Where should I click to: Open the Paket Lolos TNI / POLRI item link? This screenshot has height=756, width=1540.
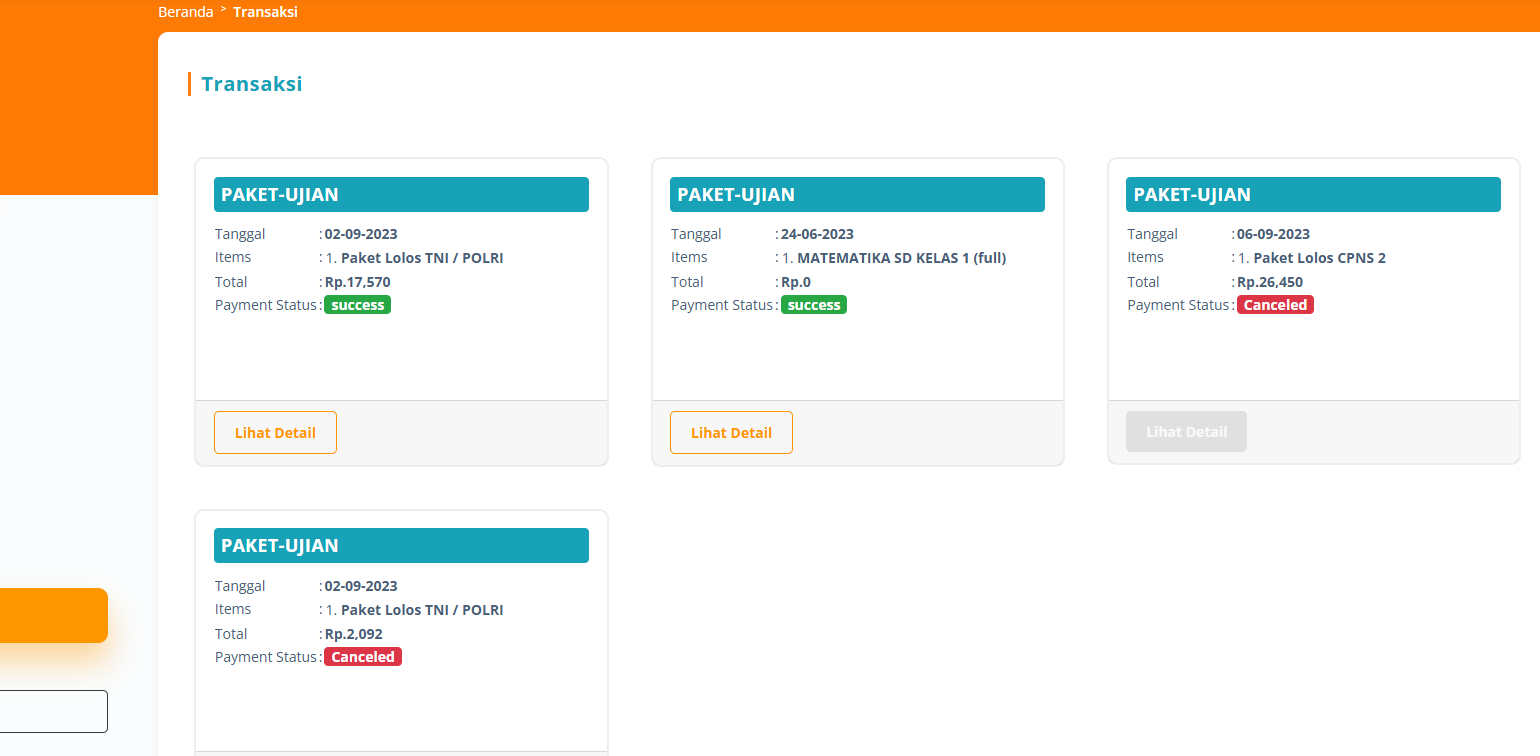422,257
